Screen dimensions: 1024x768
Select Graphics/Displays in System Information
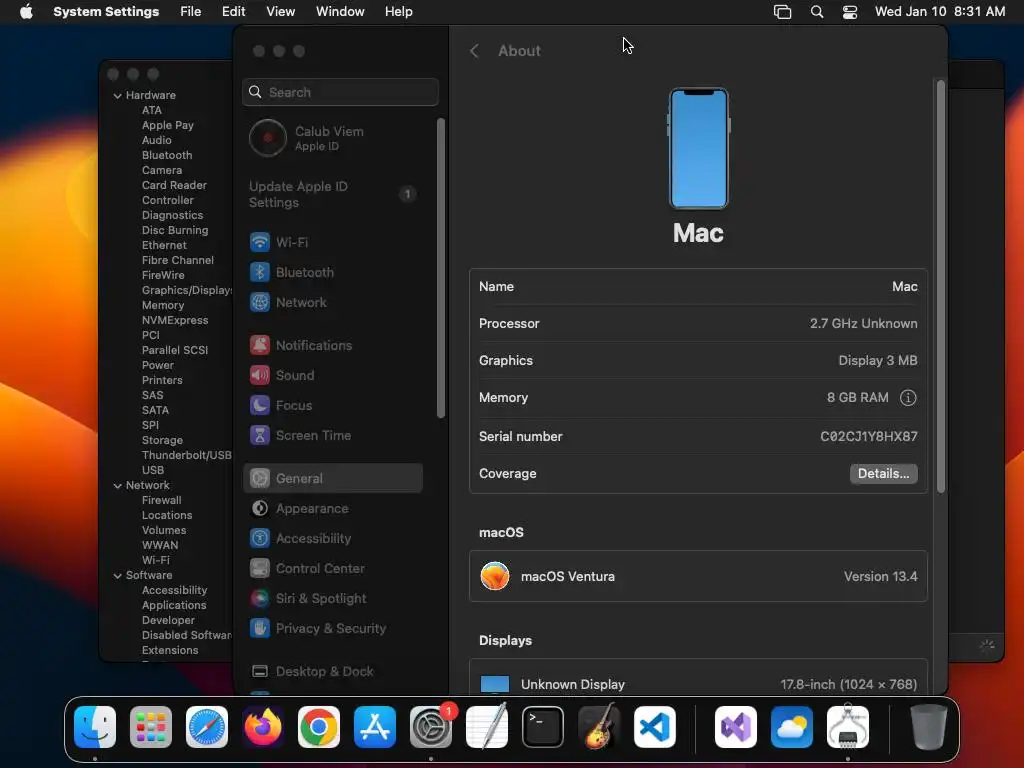coord(187,291)
